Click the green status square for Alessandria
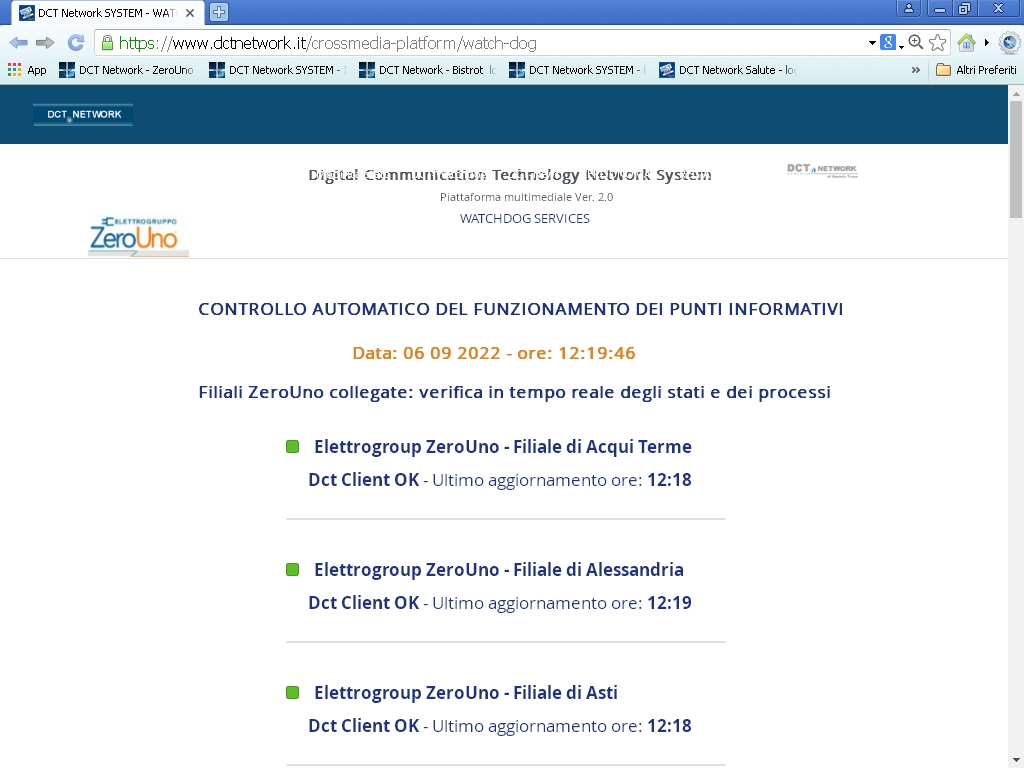The image size is (1024, 768). point(293,569)
